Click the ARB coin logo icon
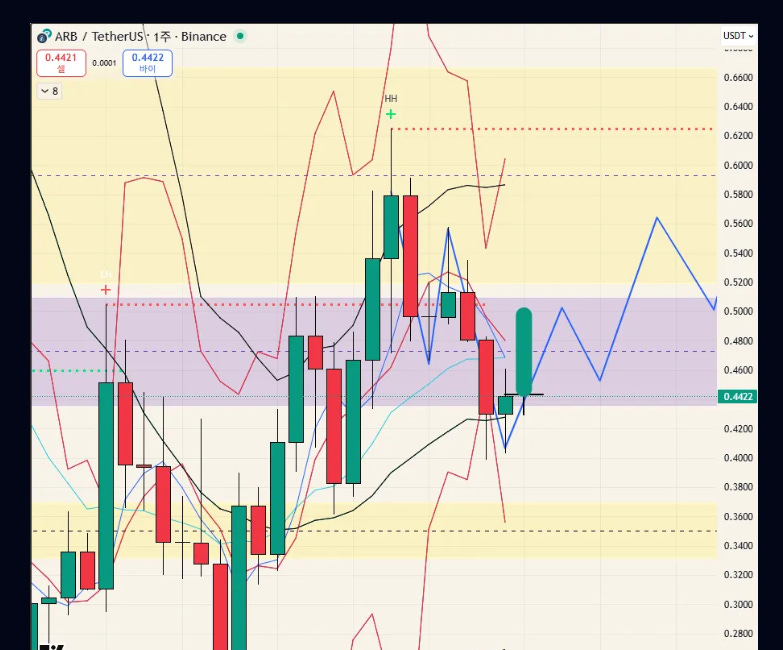 tap(44, 36)
